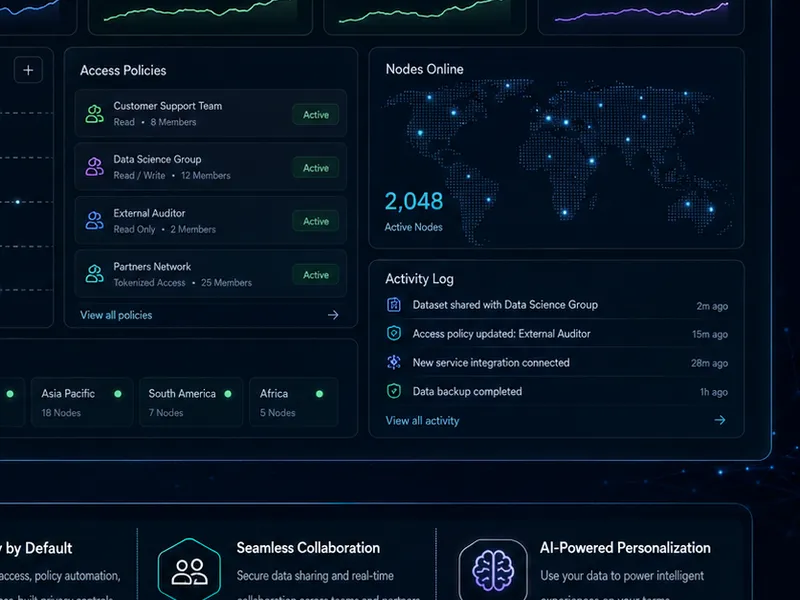Click the 2,048 active nodes count
The height and width of the screenshot is (600, 800).
pyautogui.click(x=414, y=202)
